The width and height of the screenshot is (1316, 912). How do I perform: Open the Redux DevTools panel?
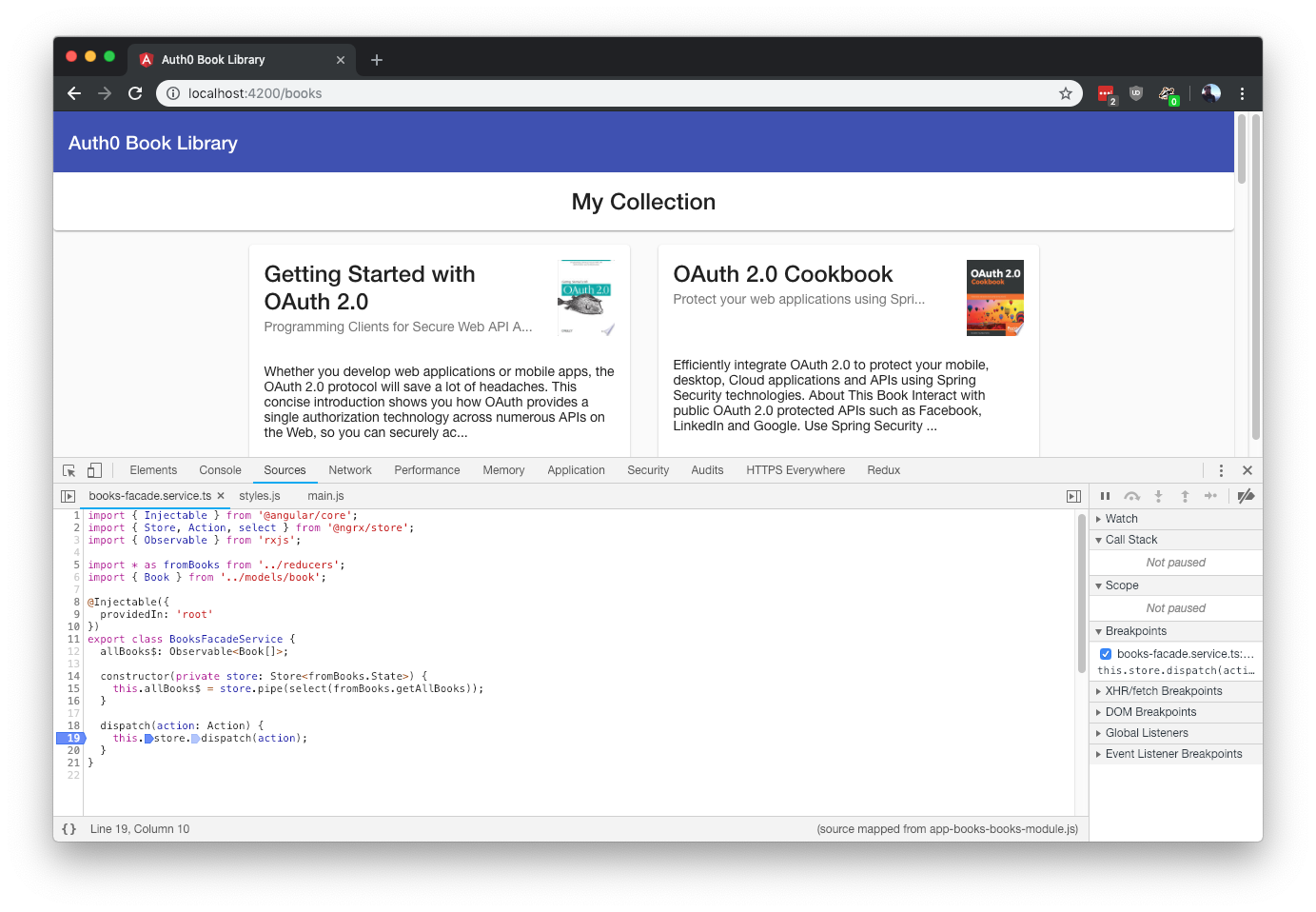[883, 470]
